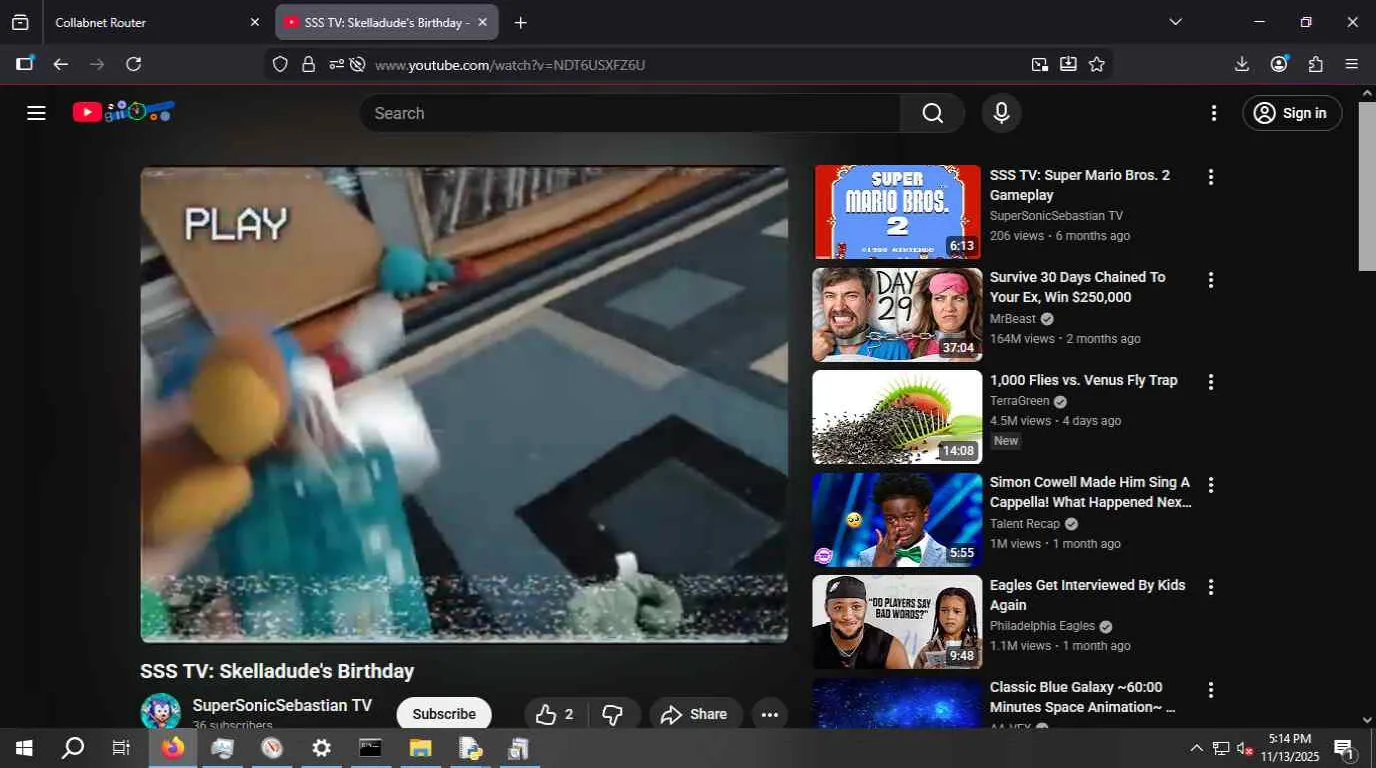Screen dimensions: 1376x768
Task: Select the SSS TV: Skelladude's Birthday tab
Action: coord(386,22)
